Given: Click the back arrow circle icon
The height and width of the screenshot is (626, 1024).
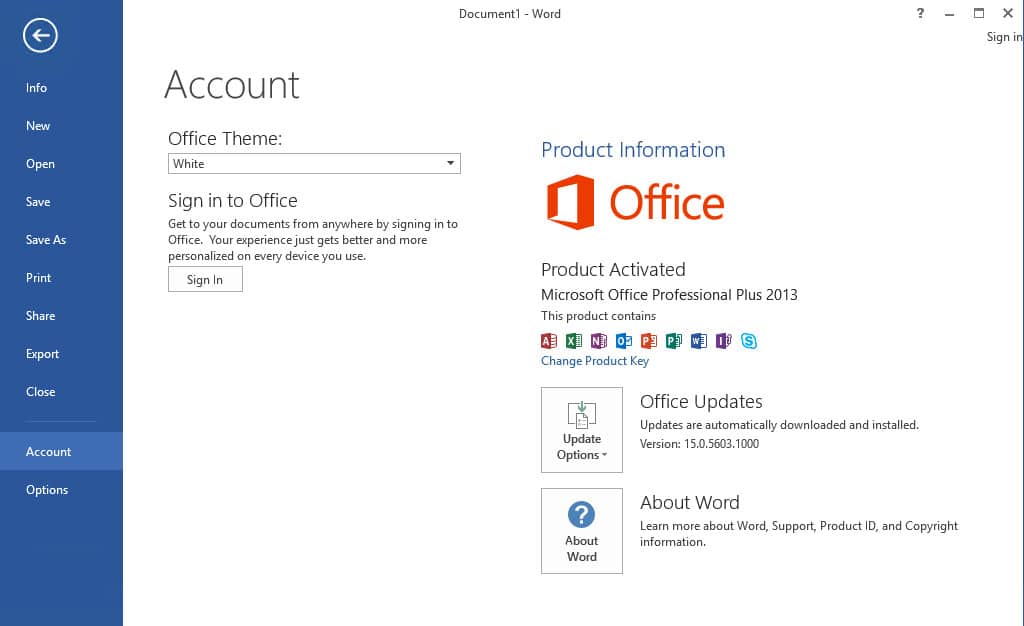Looking at the screenshot, I should coord(40,35).
